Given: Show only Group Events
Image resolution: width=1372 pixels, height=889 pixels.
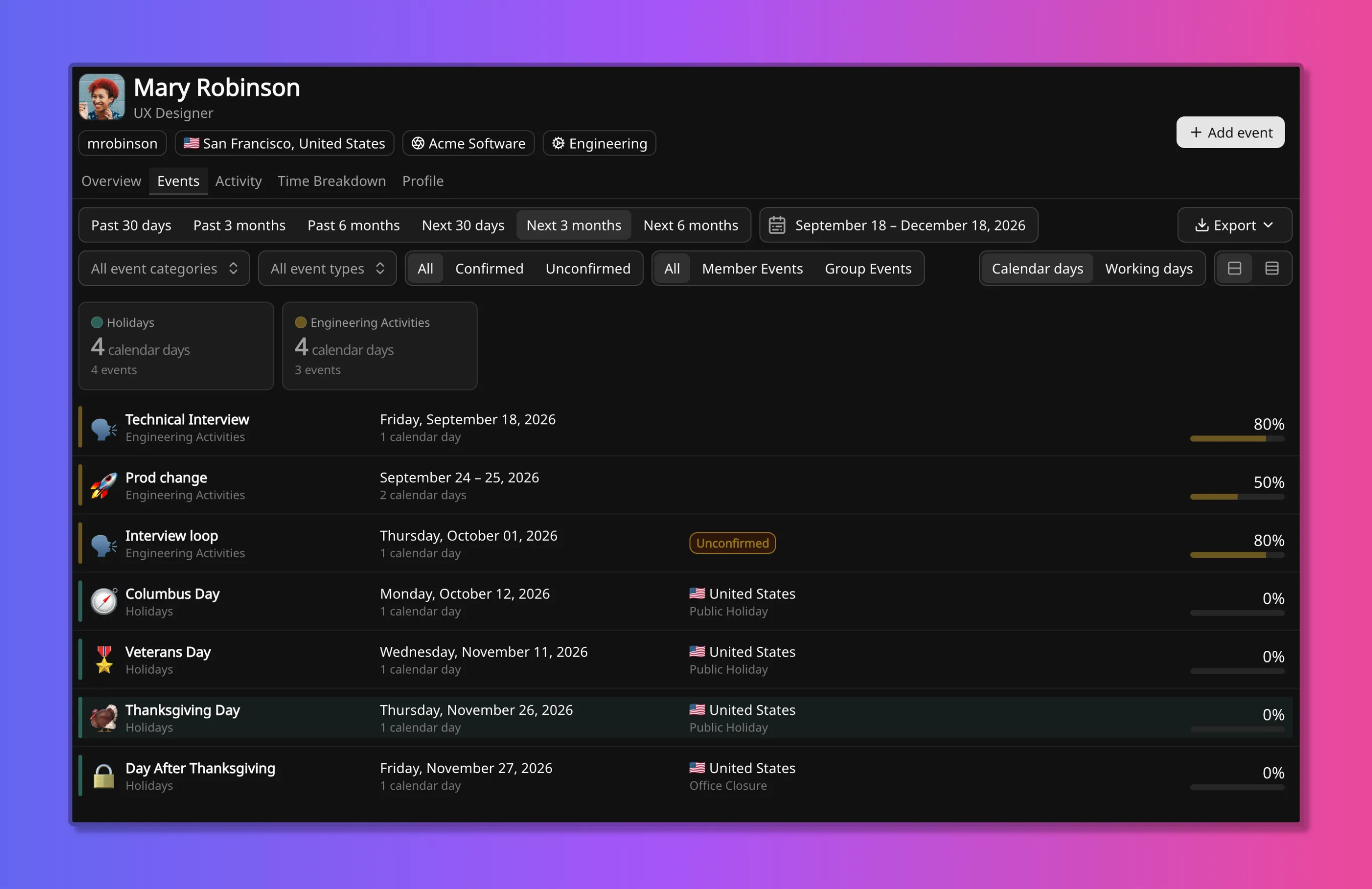Looking at the screenshot, I should (x=868, y=269).
